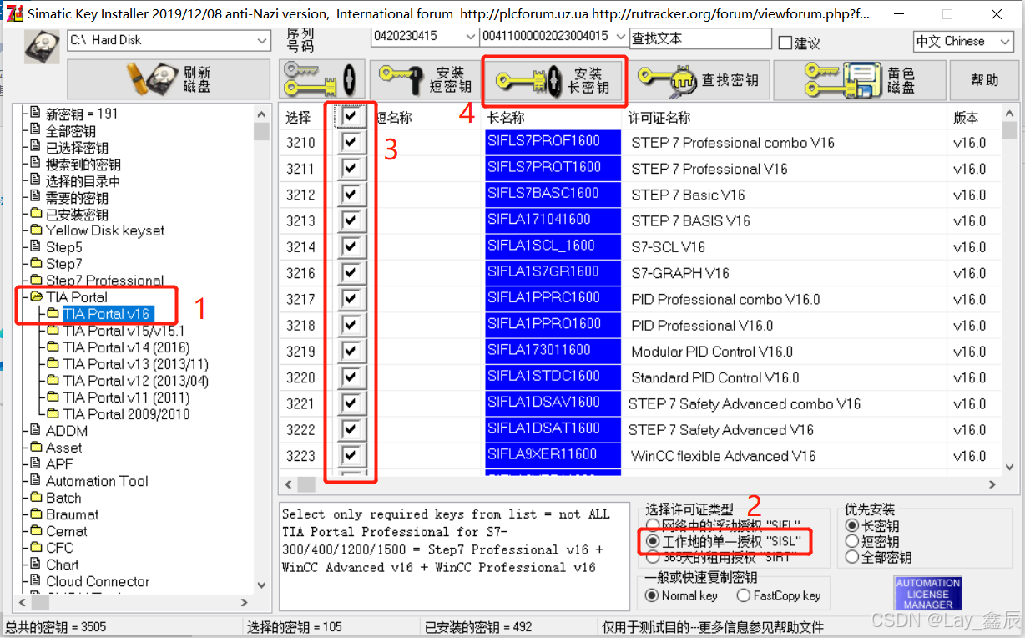1025x638 pixels.
Task: Click tree panel vertical scroll down arrow
Action: (x=261, y=585)
